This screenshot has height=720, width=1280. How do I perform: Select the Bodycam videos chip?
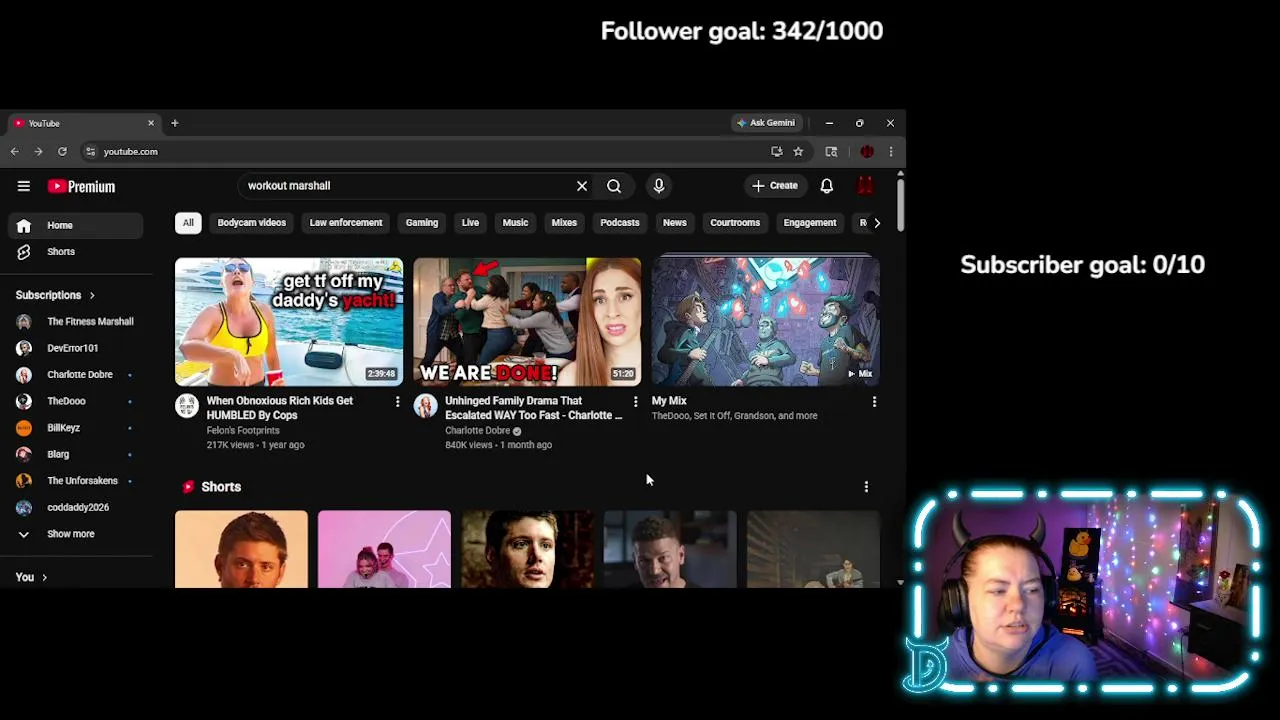(x=252, y=223)
